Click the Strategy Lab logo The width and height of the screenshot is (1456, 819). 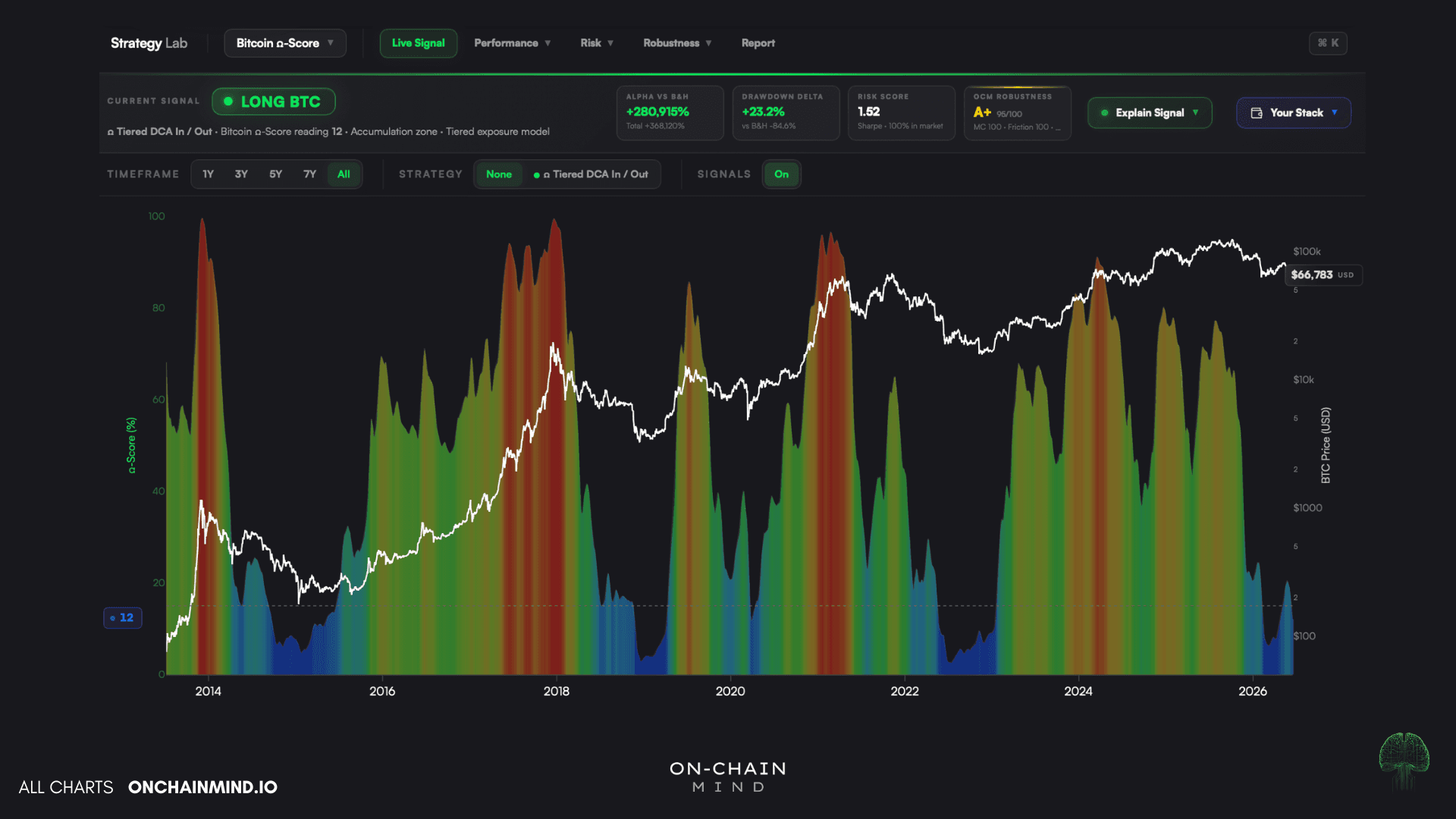[149, 43]
